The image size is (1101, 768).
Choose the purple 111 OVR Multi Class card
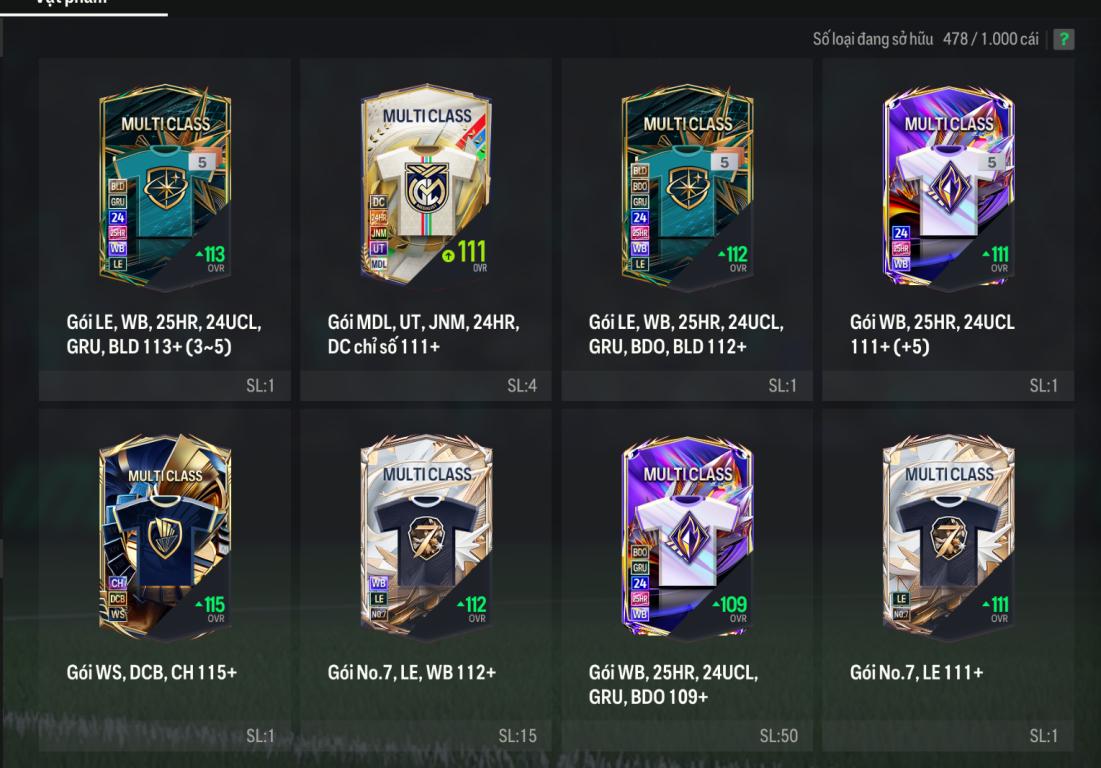949,188
